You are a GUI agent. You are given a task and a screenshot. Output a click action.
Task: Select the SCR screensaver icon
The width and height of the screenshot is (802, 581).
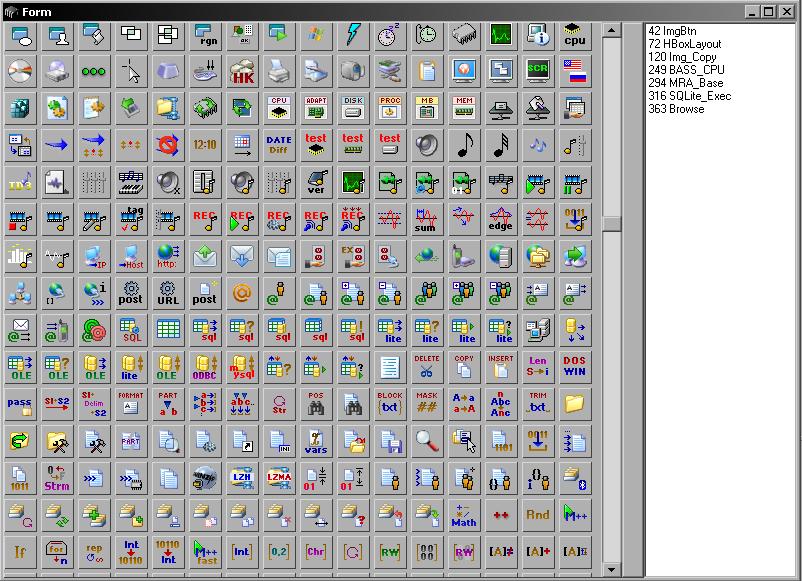[x=538, y=72]
